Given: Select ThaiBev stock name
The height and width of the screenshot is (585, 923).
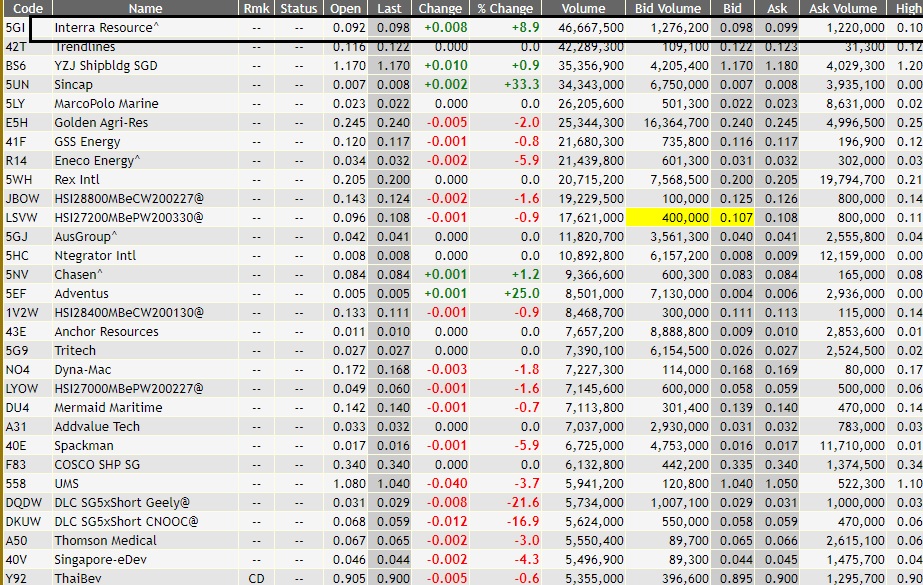Looking at the screenshot, I should click(78, 579).
